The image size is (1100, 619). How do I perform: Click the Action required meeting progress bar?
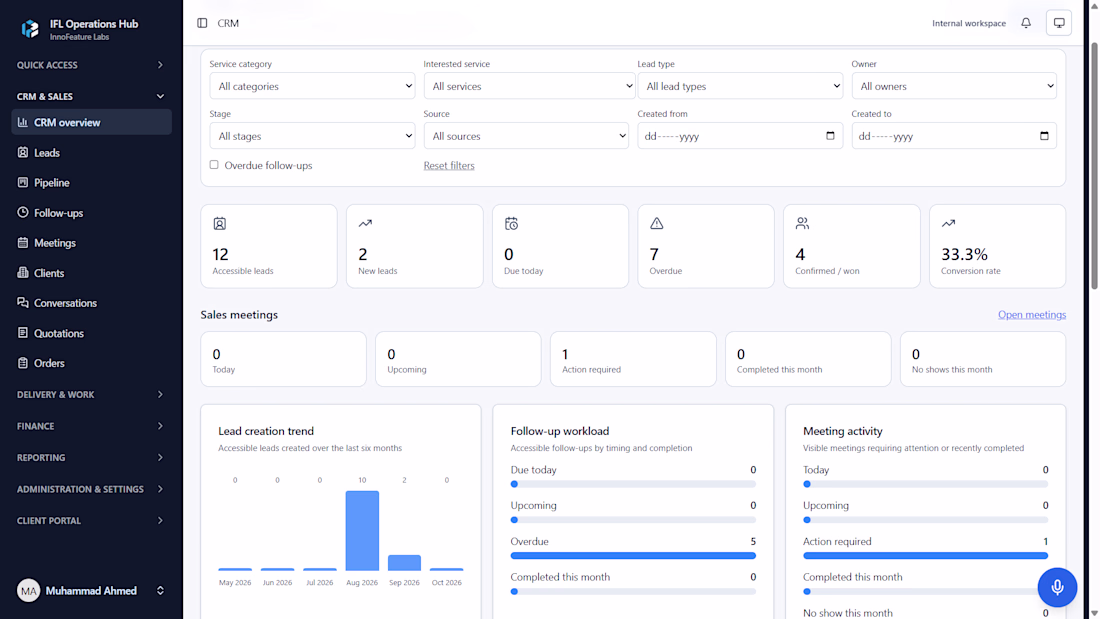click(925, 556)
